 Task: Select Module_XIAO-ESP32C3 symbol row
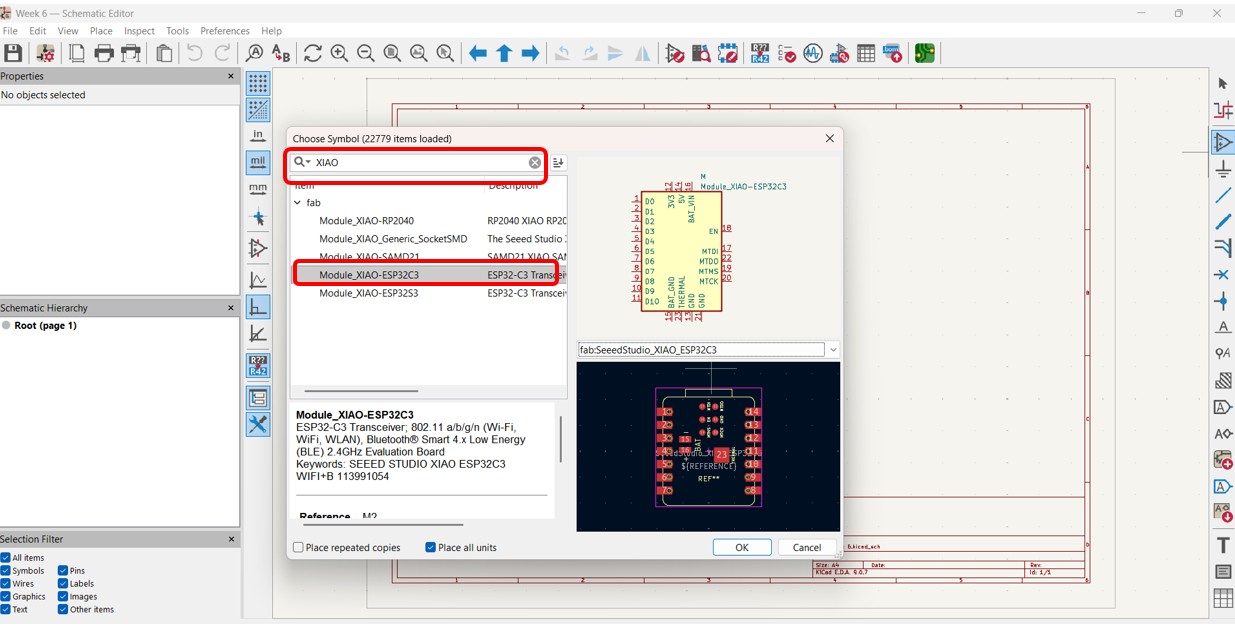[428, 275]
